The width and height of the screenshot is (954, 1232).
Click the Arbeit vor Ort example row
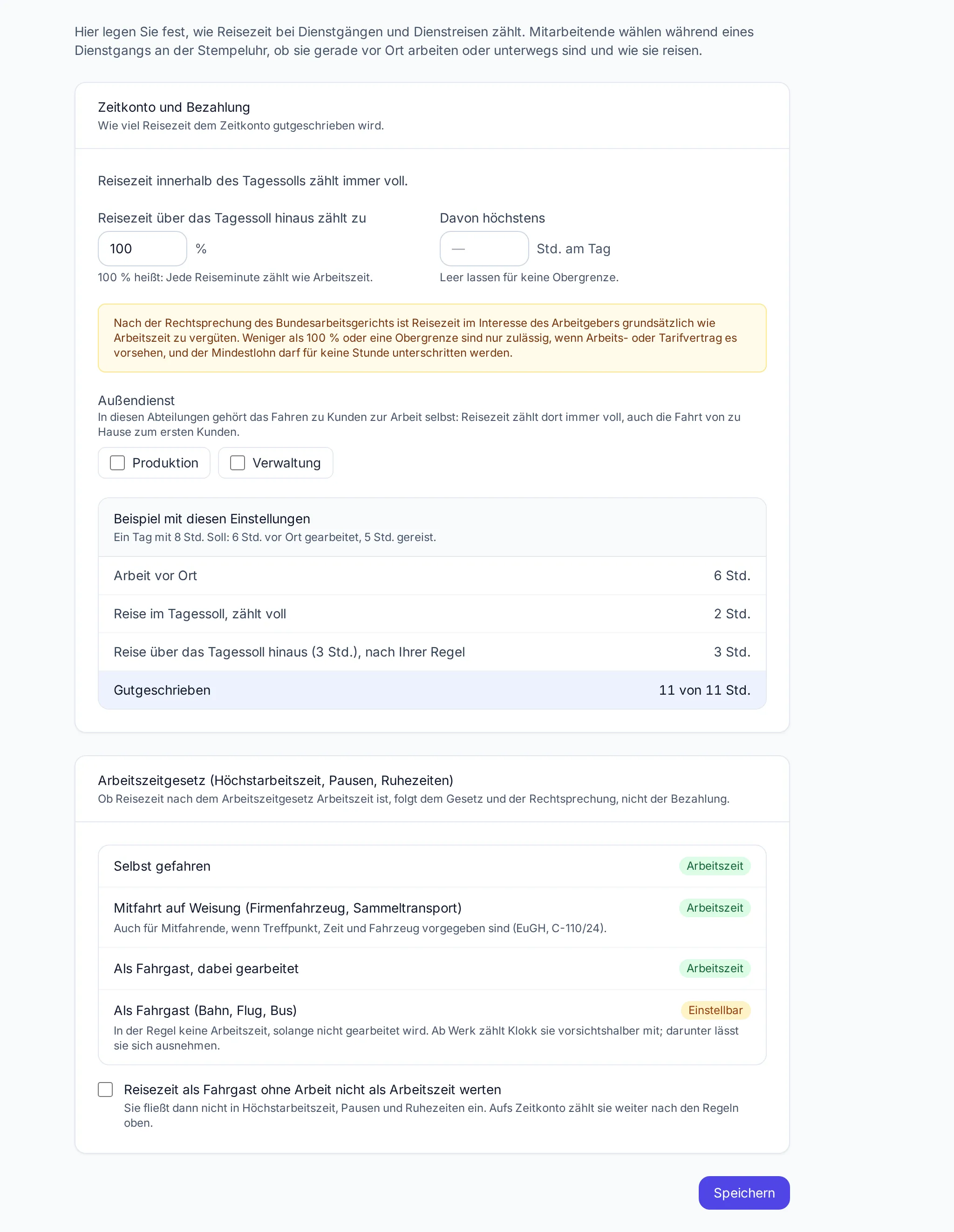click(432, 576)
